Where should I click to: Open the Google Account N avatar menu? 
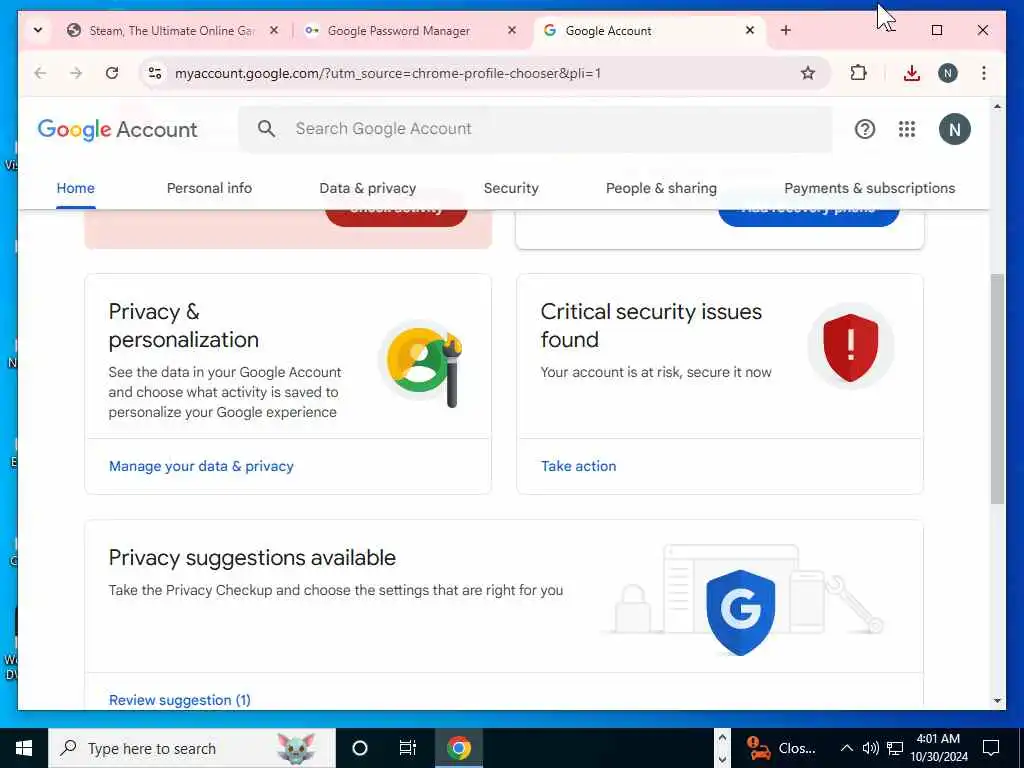coord(954,129)
